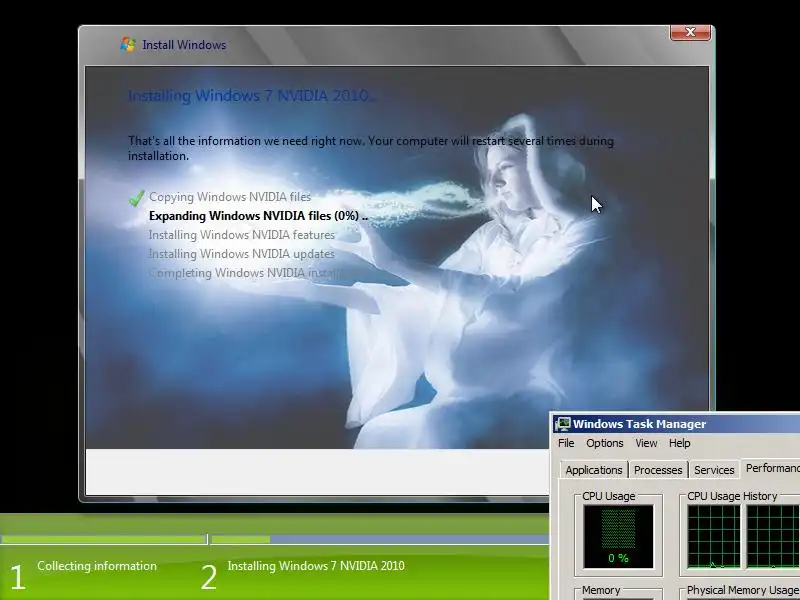Click the 'Installing Windows 7 NVIDIA 2010...' heading

251,95
